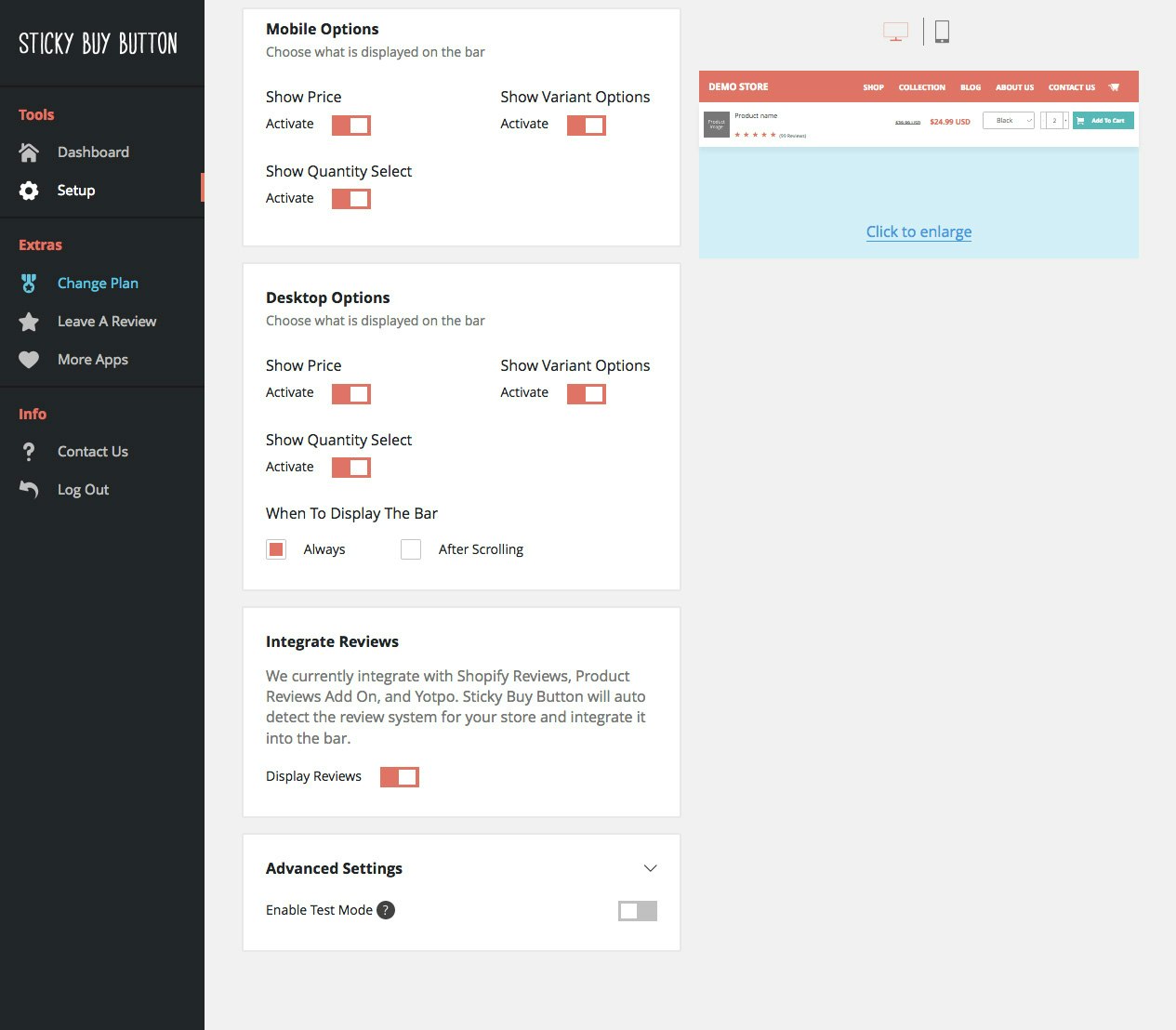Click the Leave A Review star icon
This screenshot has width=1176, height=1030.
(x=29, y=321)
